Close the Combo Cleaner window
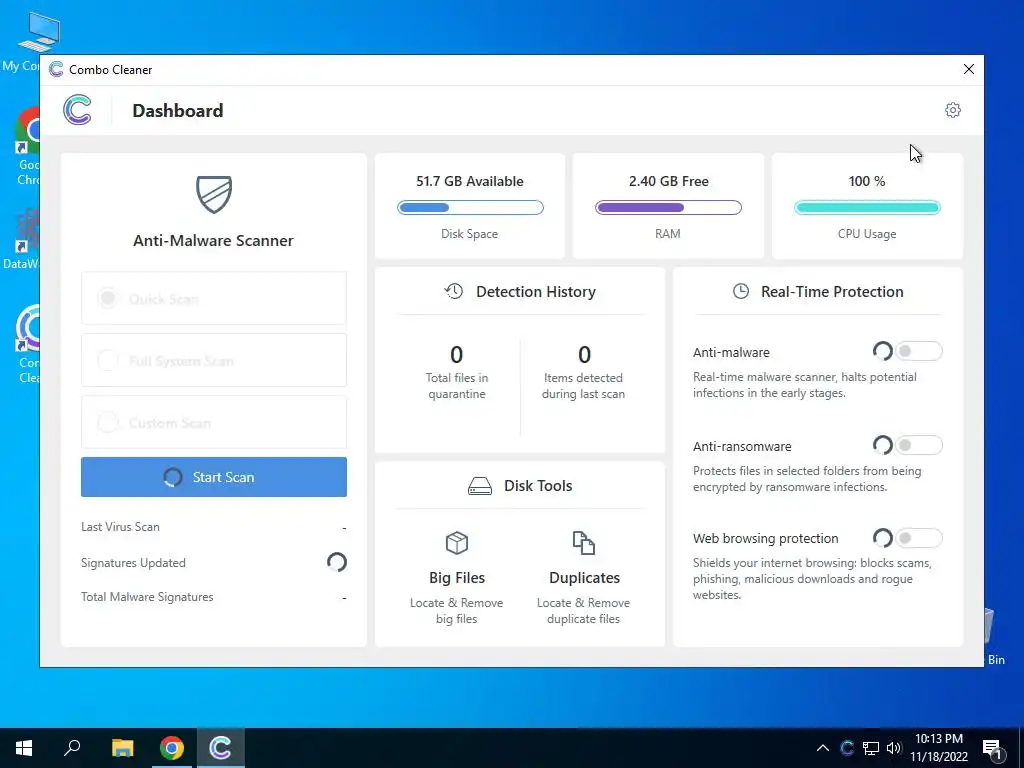The height and width of the screenshot is (768, 1024). coord(968,69)
